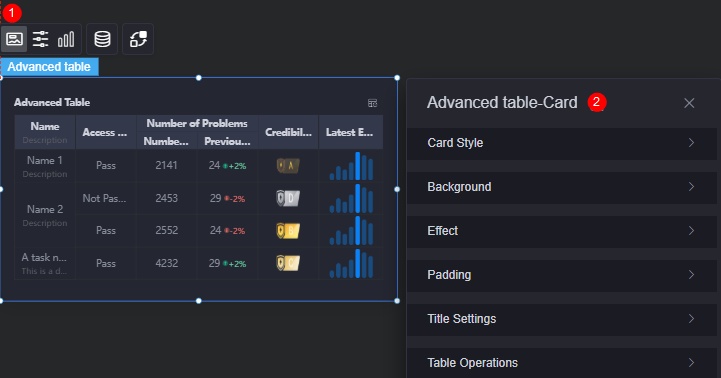Image resolution: width=721 pixels, height=378 pixels.
Task: Expand the Effect section
Action: coord(561,231)
